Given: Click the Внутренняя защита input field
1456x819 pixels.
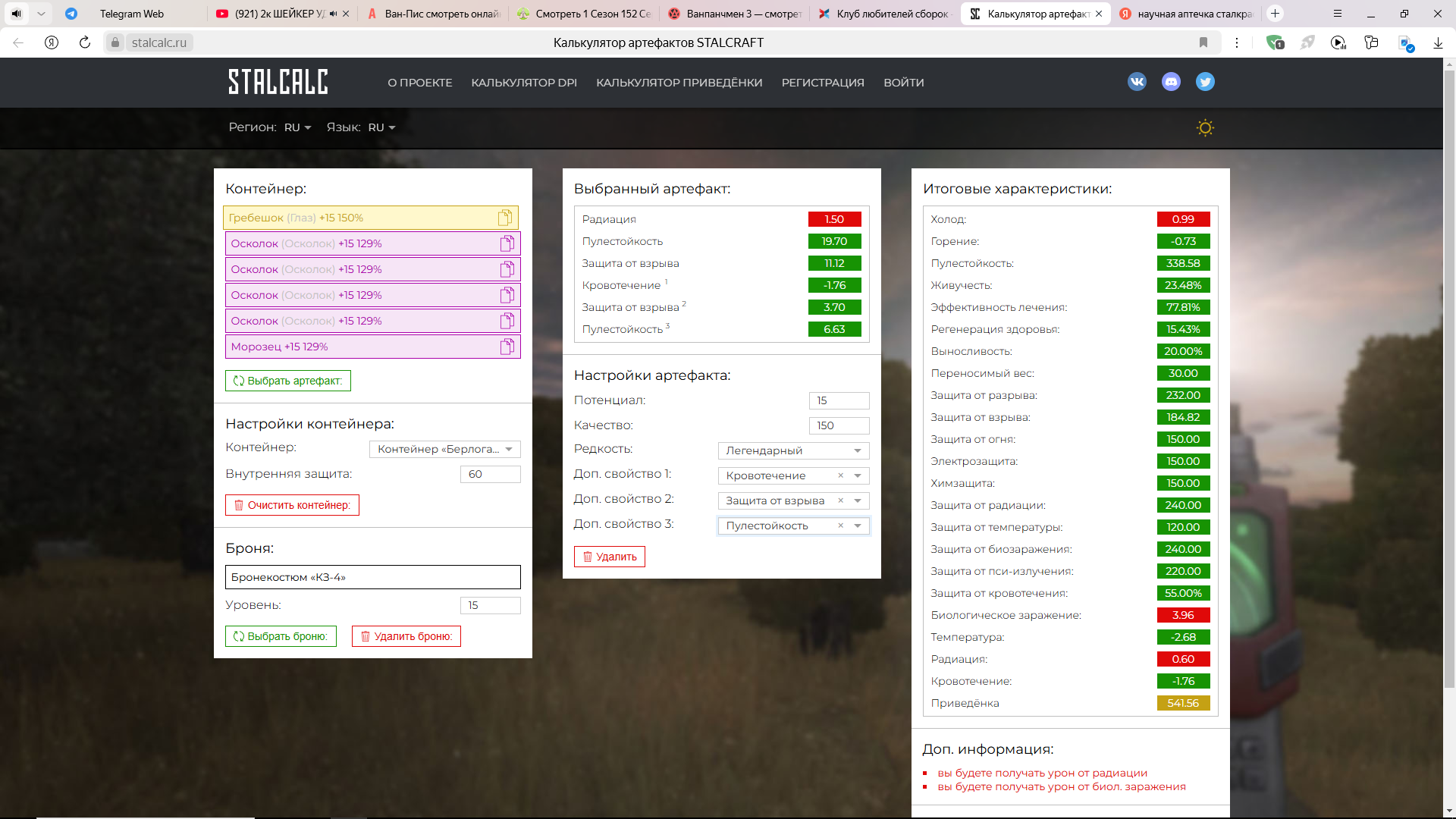Looking at the screenshot, I should 490,474.
